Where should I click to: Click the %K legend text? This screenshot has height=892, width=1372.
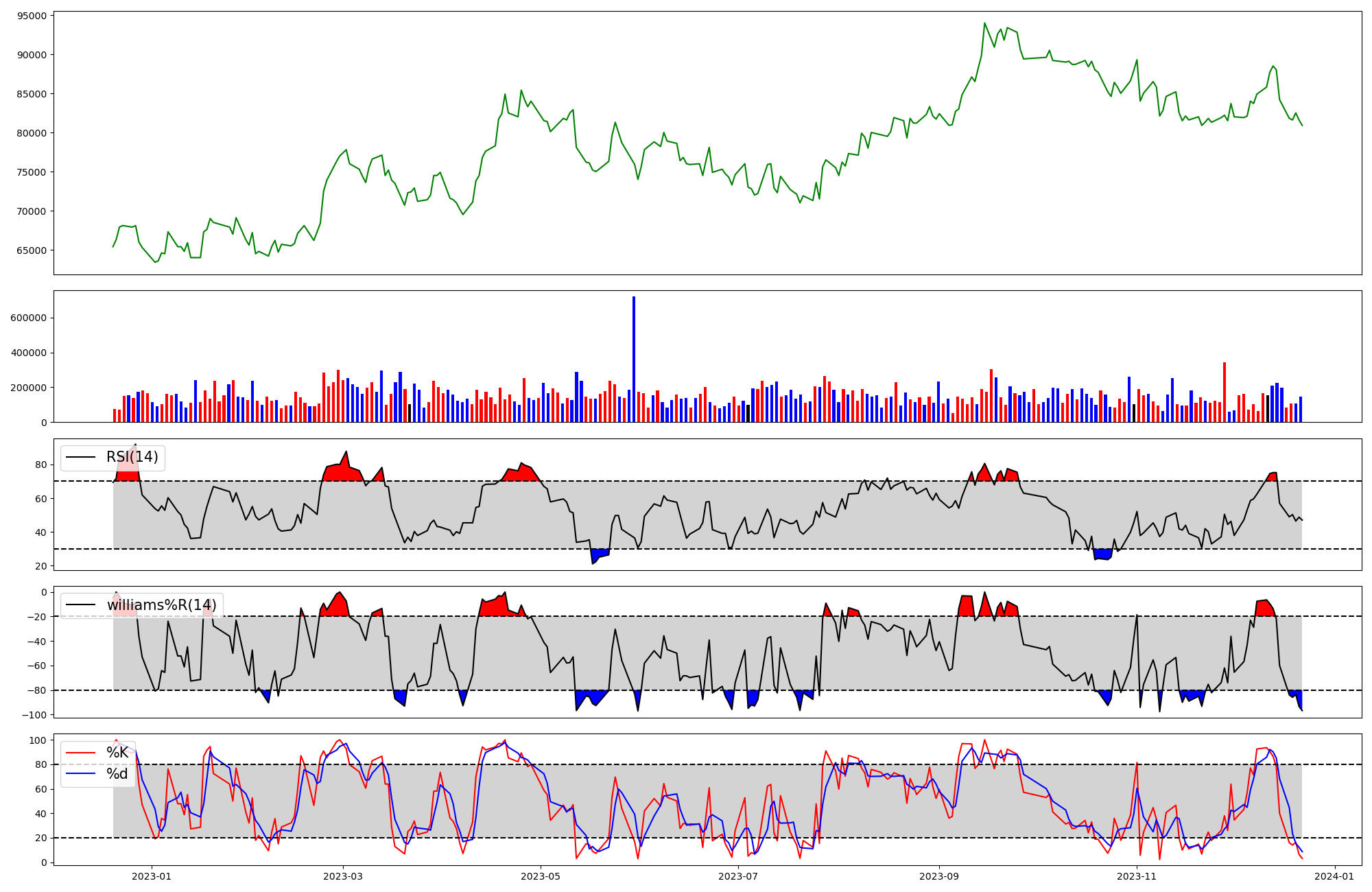click(117, 753)
